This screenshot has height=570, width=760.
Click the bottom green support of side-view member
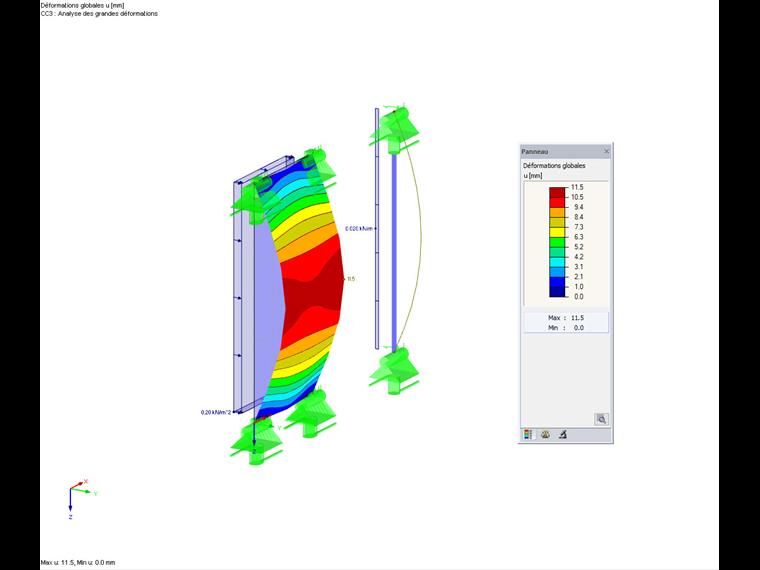pos(395,371)
